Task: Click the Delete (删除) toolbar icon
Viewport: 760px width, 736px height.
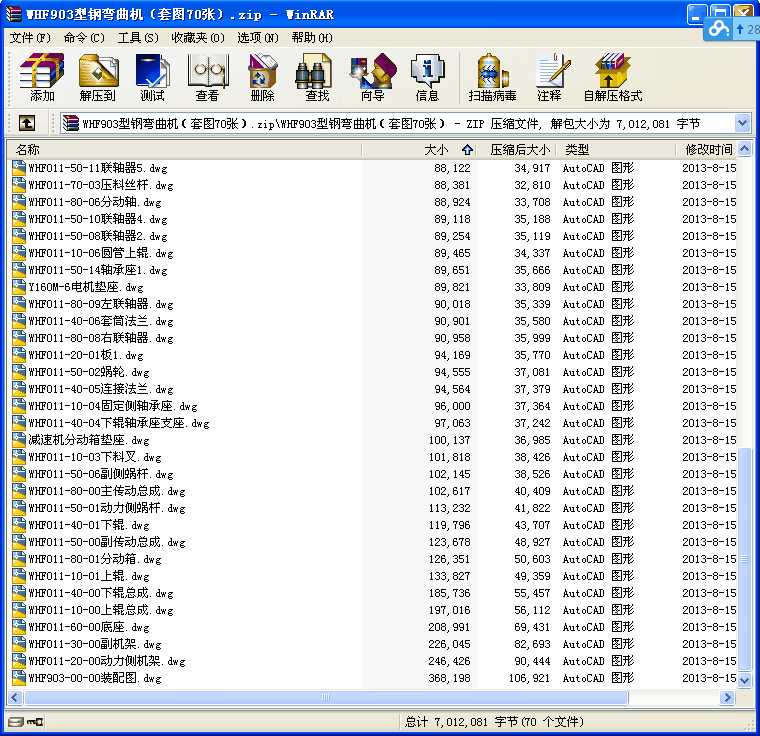Action: coord(262,77)
